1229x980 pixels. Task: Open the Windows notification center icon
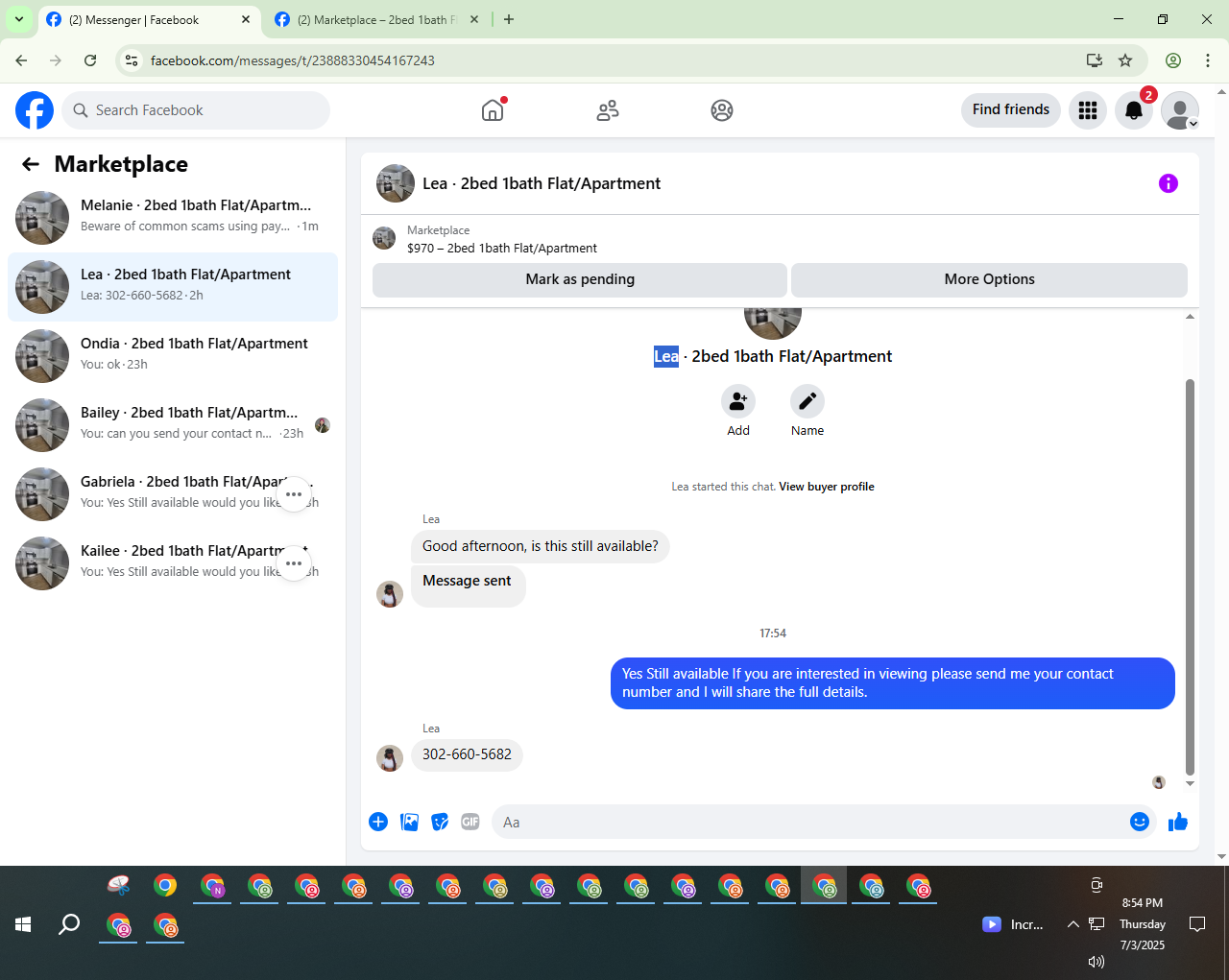point(1197,924)
